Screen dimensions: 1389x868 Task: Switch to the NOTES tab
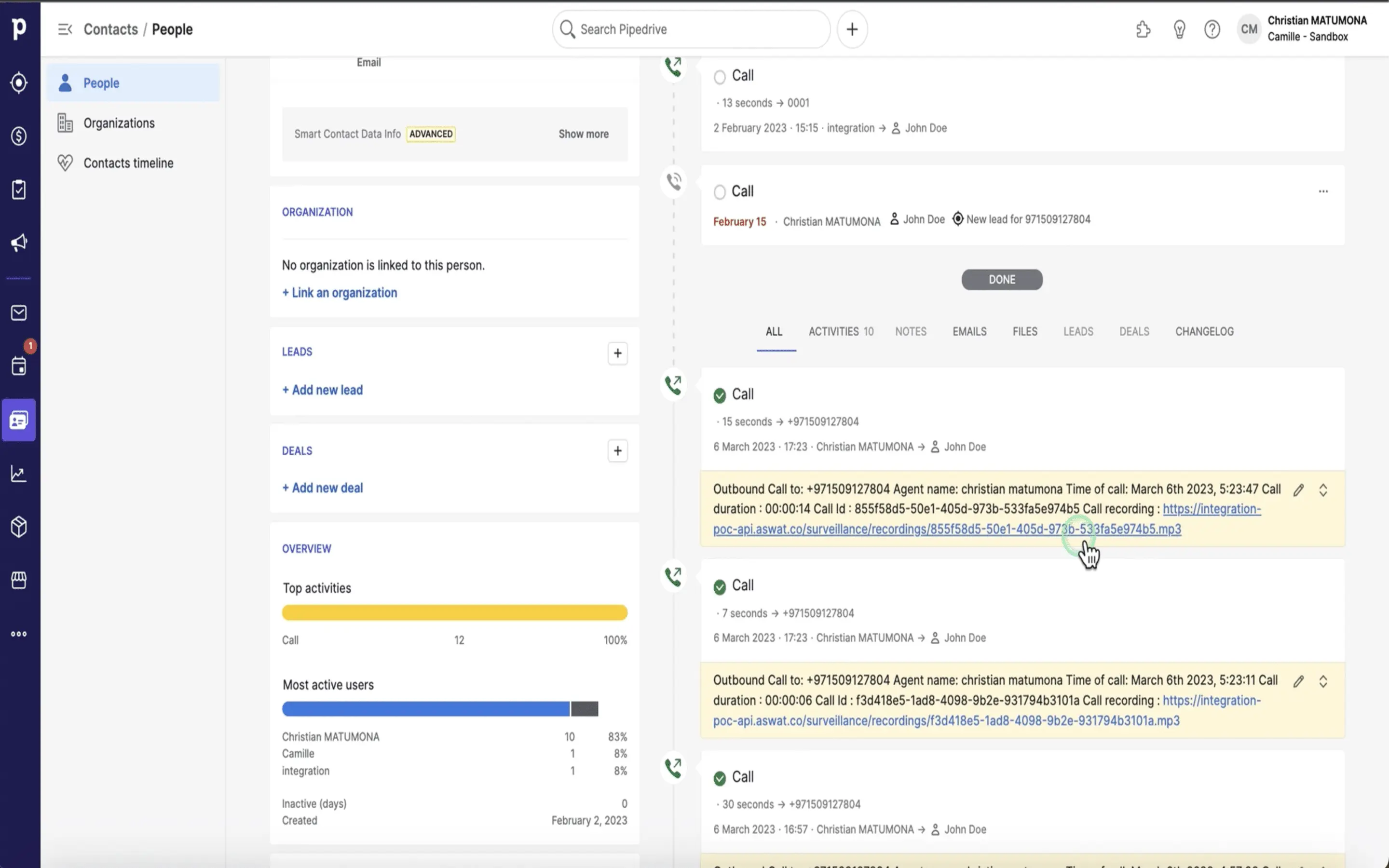pos(911,331)
